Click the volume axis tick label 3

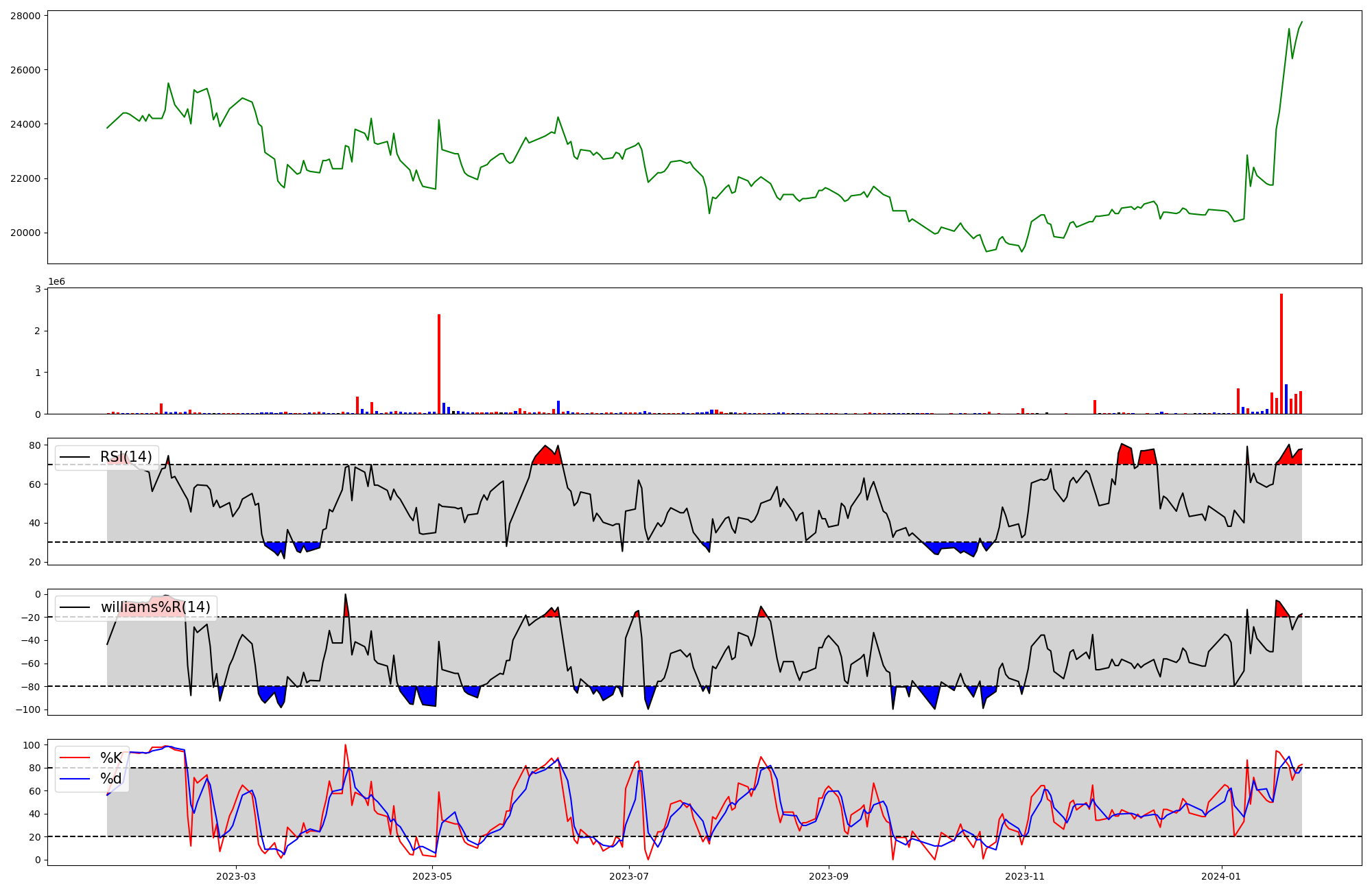pos(38,290)
